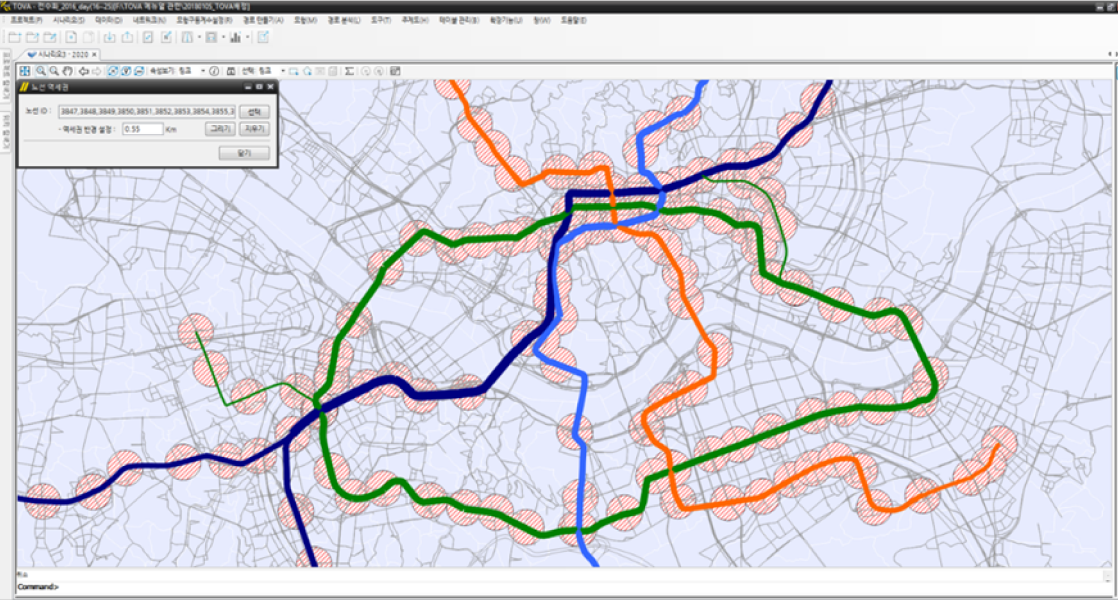The width and height of the screenshot is (1118, 600).
Task: Click the zoom out magnifier tool
Action: 54,71
